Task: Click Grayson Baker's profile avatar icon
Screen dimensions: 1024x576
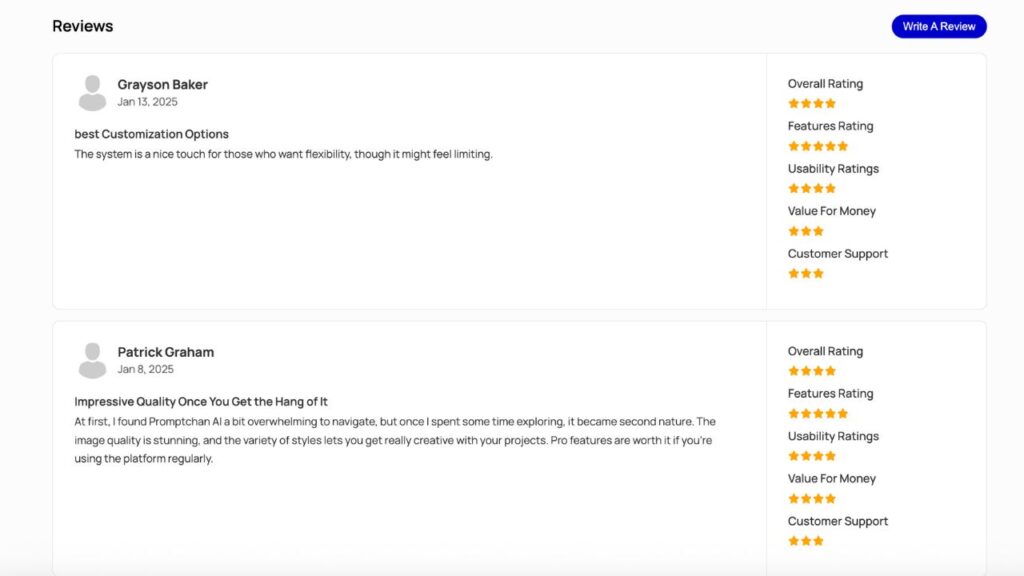Action: [x=92, y=93]
